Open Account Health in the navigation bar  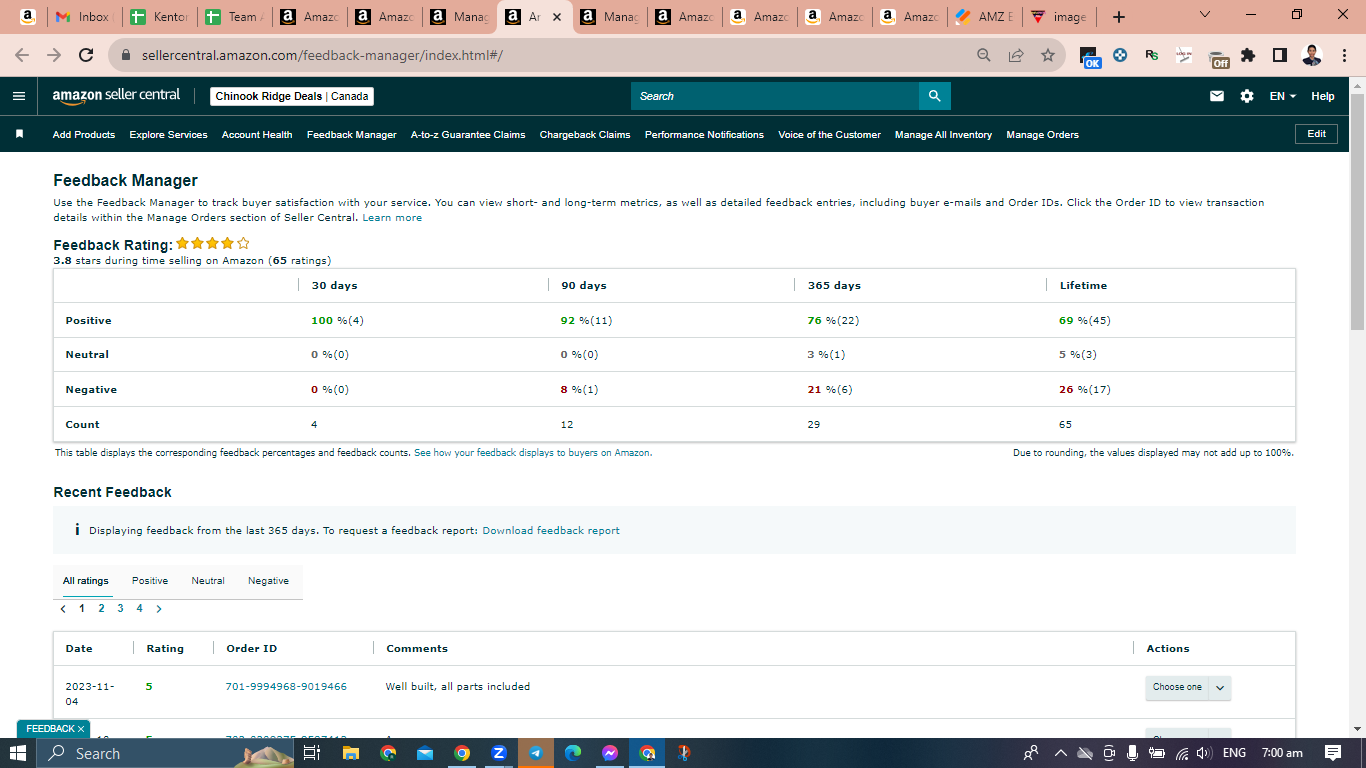tap(257, 134)
